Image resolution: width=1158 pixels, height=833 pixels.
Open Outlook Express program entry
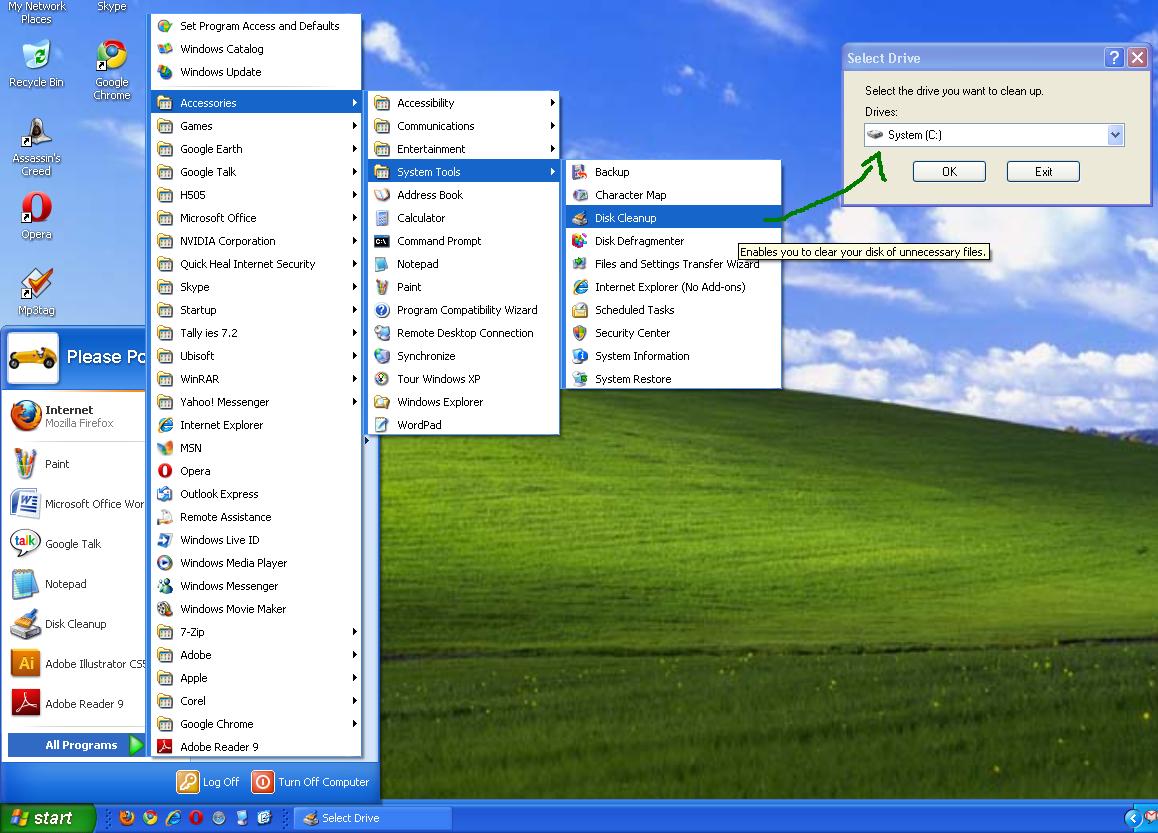[256, 493]
